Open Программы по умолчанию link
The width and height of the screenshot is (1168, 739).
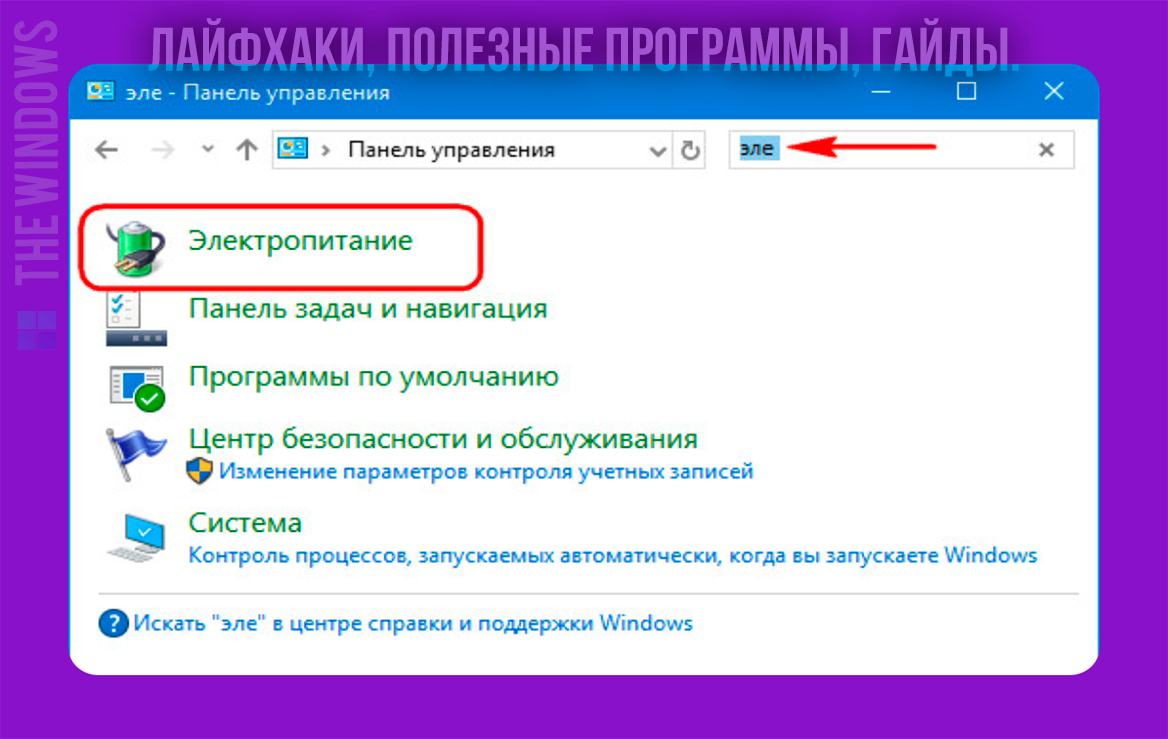[x=373, y=376]
